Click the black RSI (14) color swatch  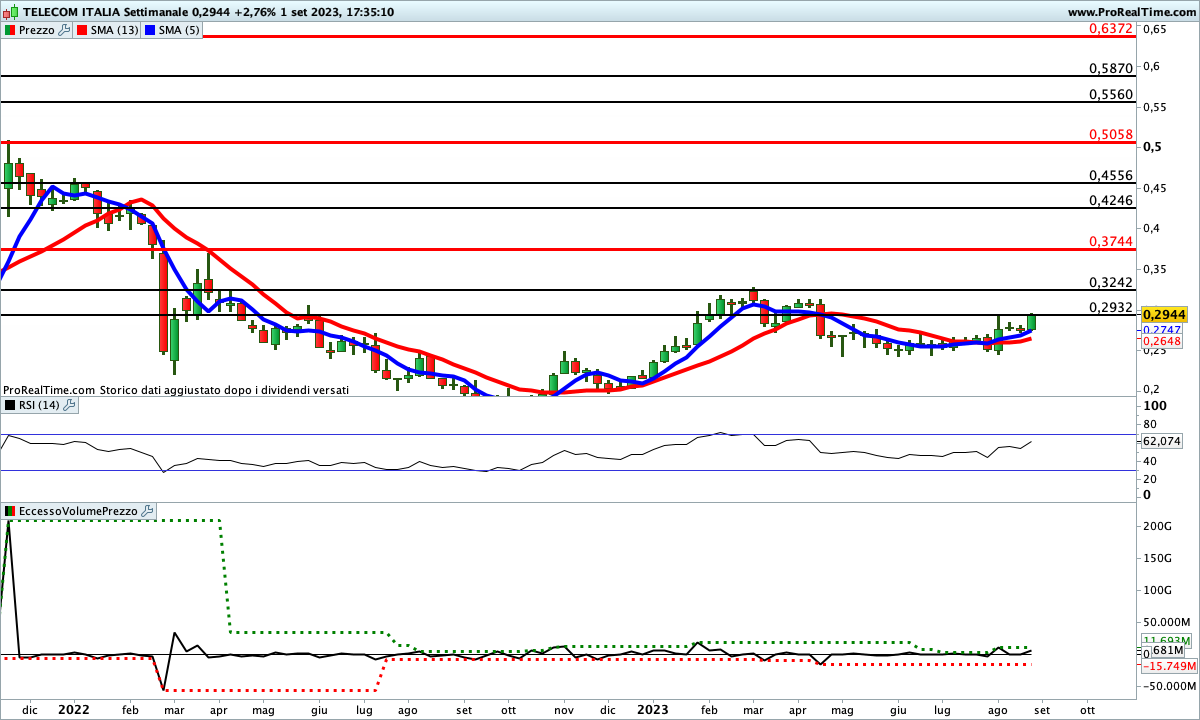10,405
